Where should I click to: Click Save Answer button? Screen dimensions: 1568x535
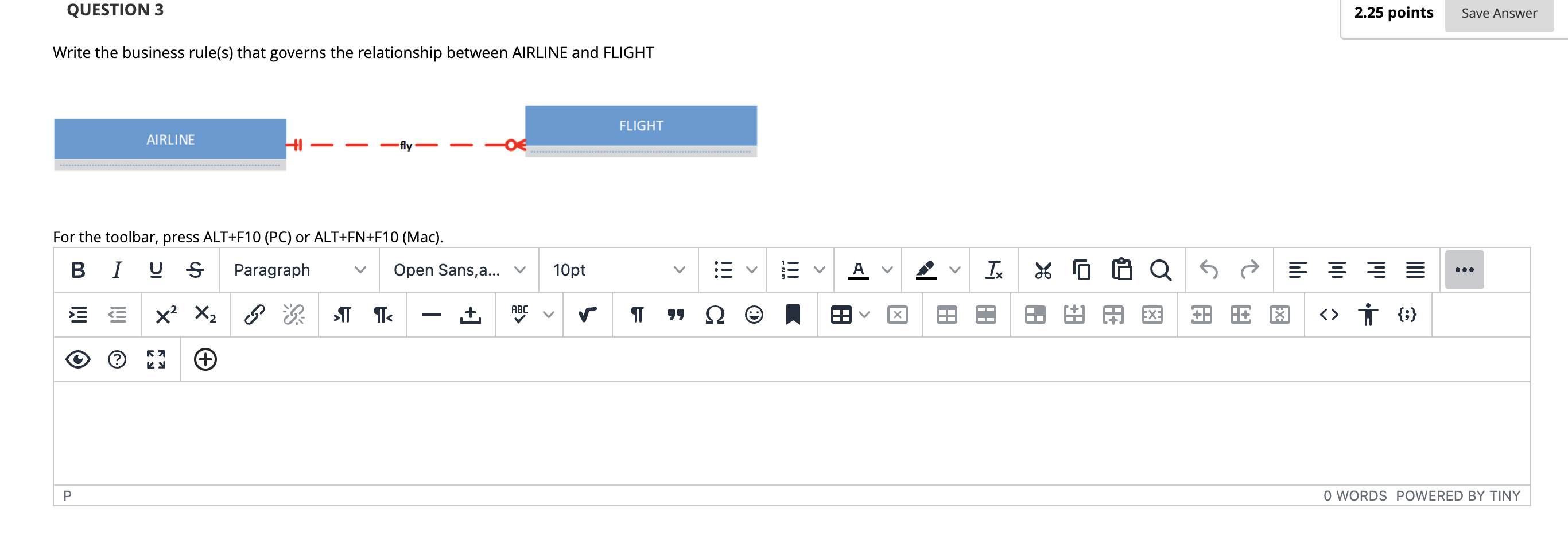click(x=1499, y=13)
